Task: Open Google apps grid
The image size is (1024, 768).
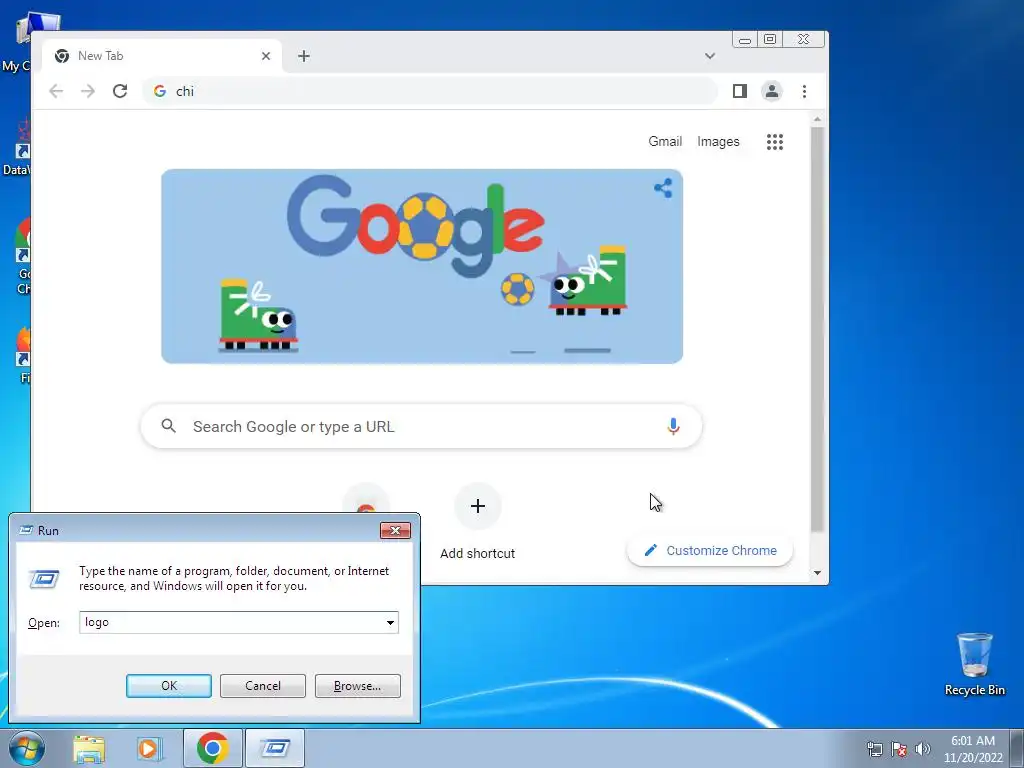Action: pyautogui.click(x=775, y=142)
